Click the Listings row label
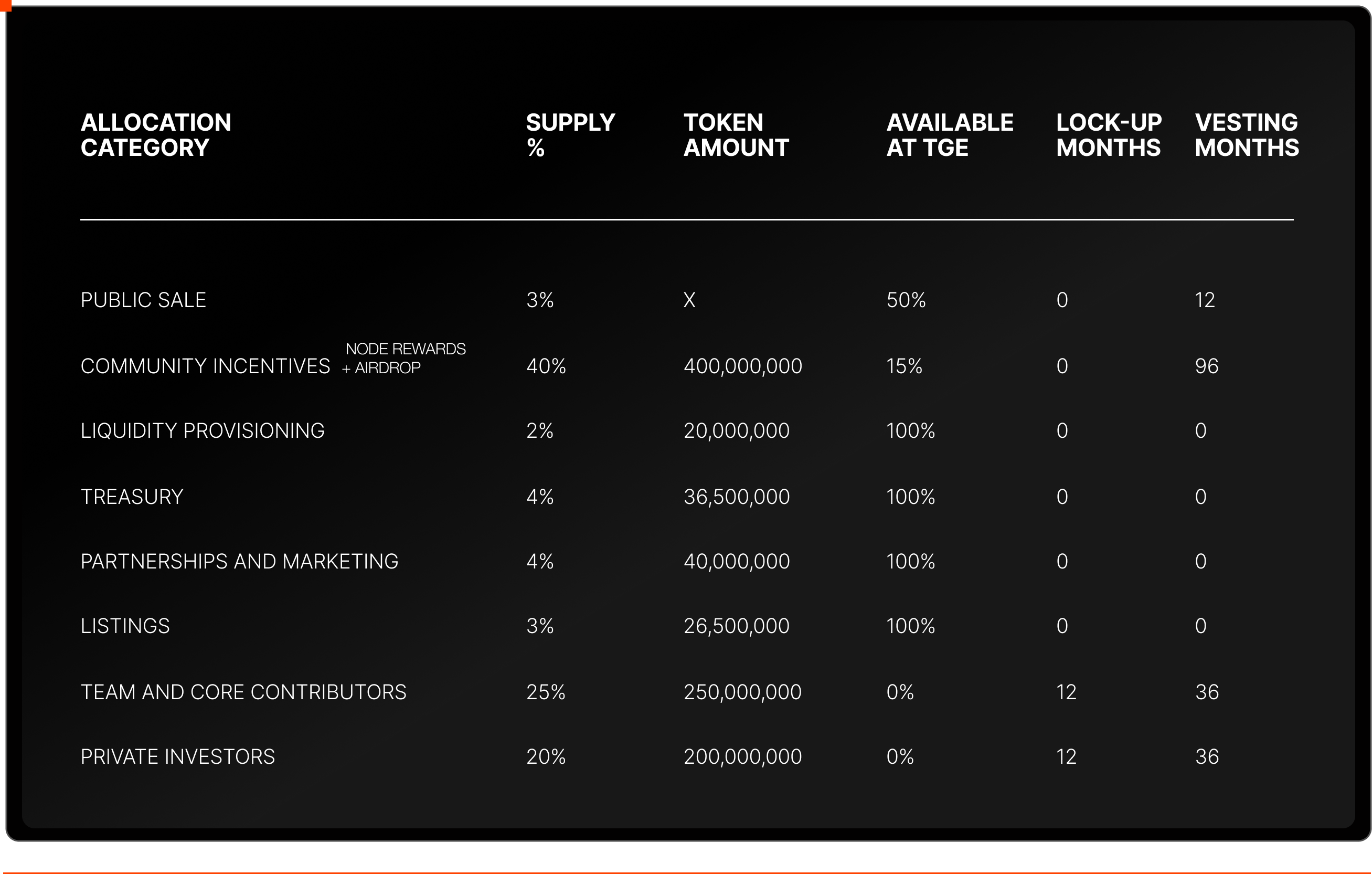The width and height of the screenshot is (1372, 874). [125, 626]
